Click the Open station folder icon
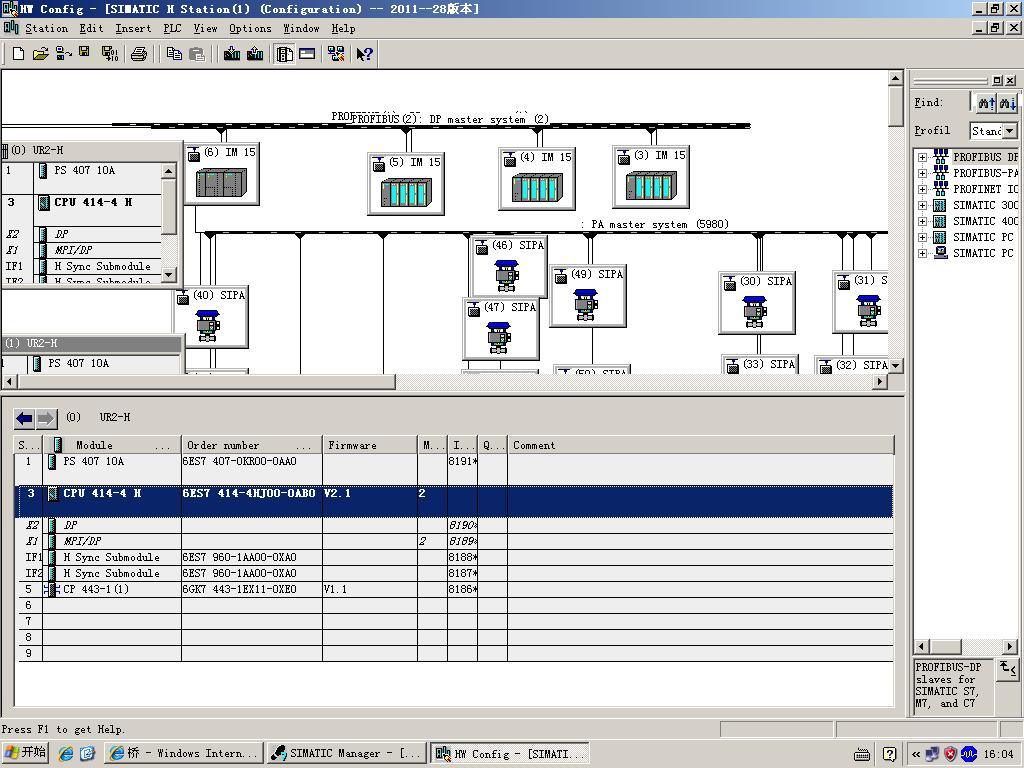 point(40,54)
